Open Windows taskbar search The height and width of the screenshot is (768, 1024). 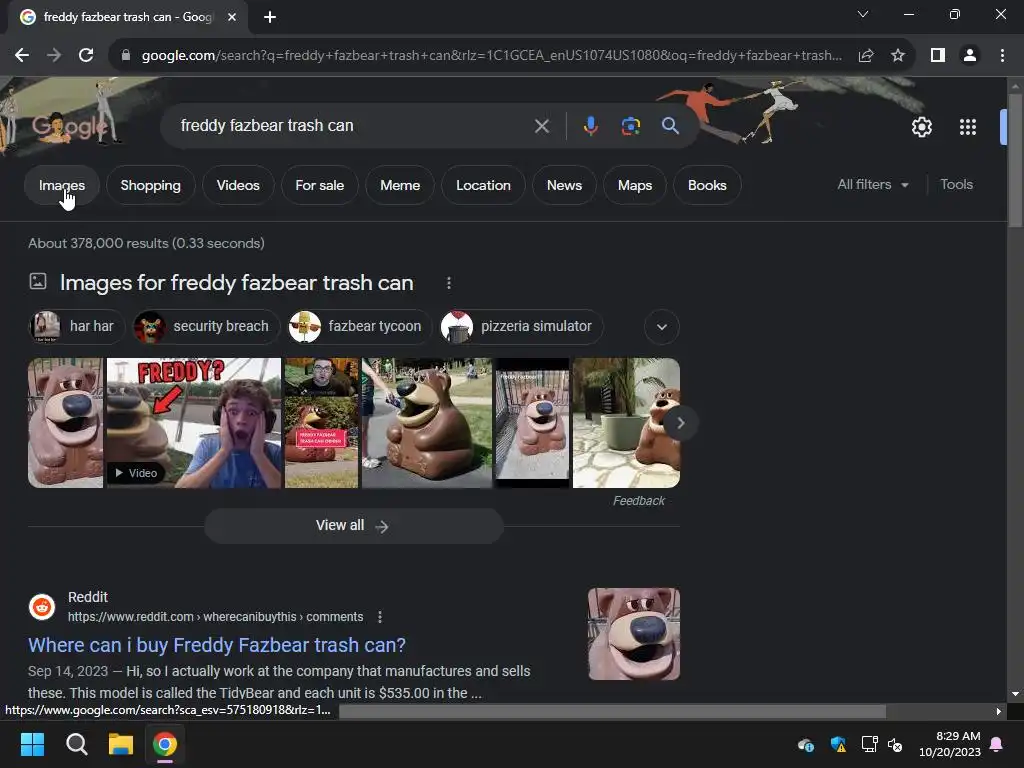[x=76, y=744]
